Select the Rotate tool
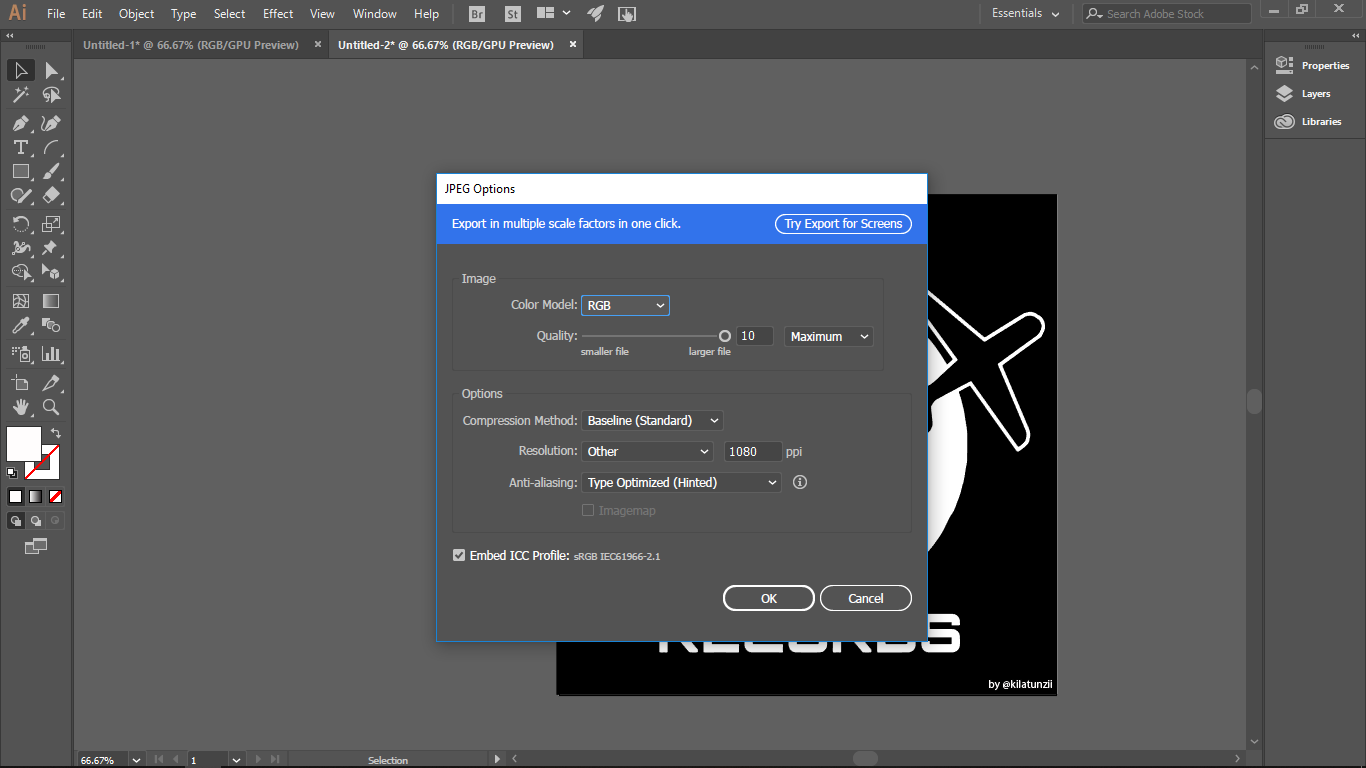 pos(21,223)
